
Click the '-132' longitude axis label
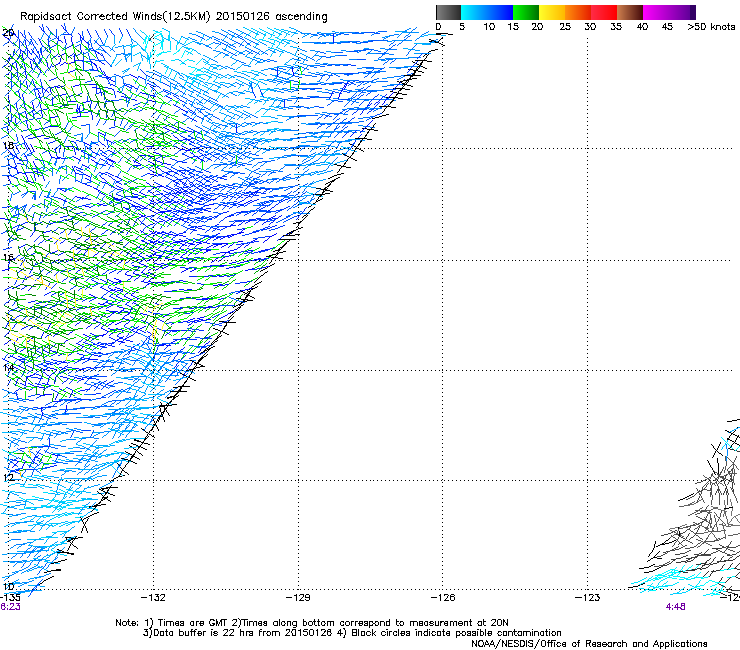pos(153,598)
